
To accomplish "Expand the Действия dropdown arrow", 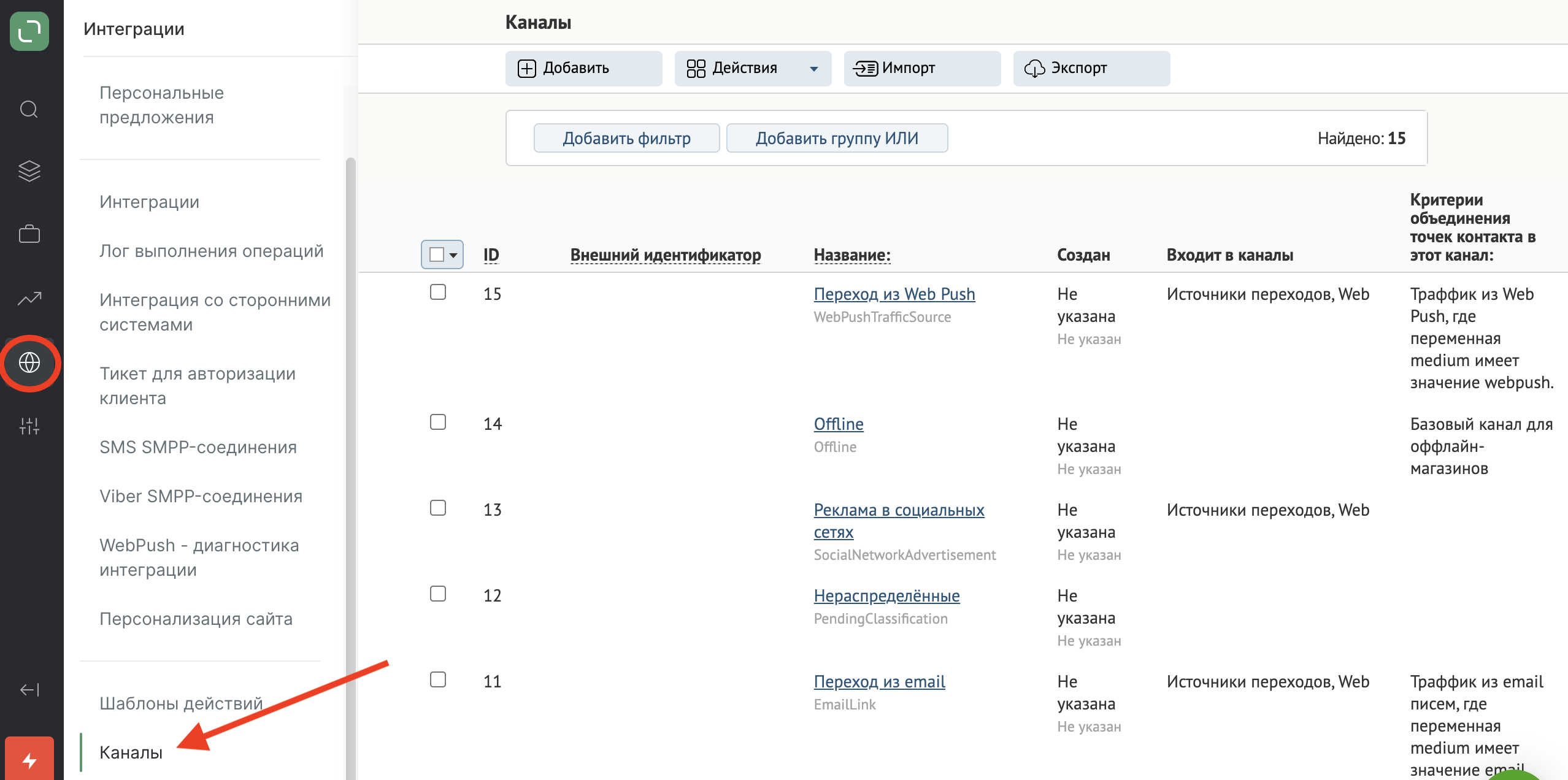I will 813,69.
